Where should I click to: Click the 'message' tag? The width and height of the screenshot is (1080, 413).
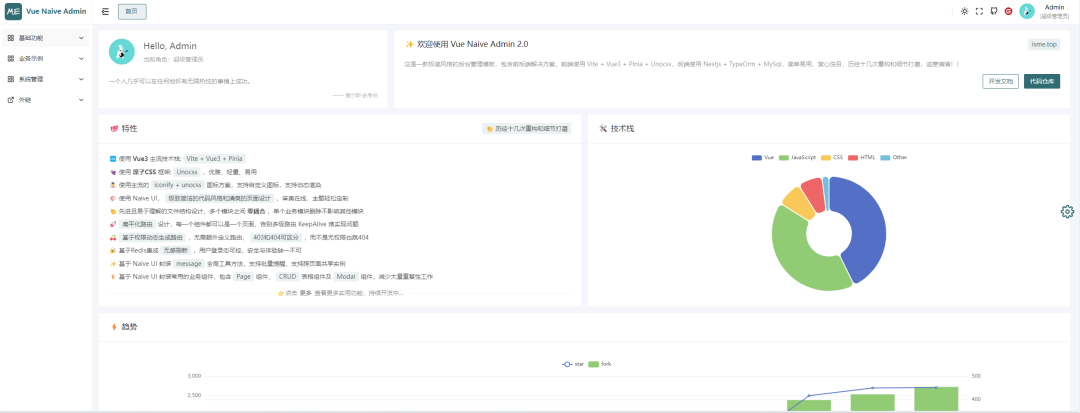tap(189, 264)
